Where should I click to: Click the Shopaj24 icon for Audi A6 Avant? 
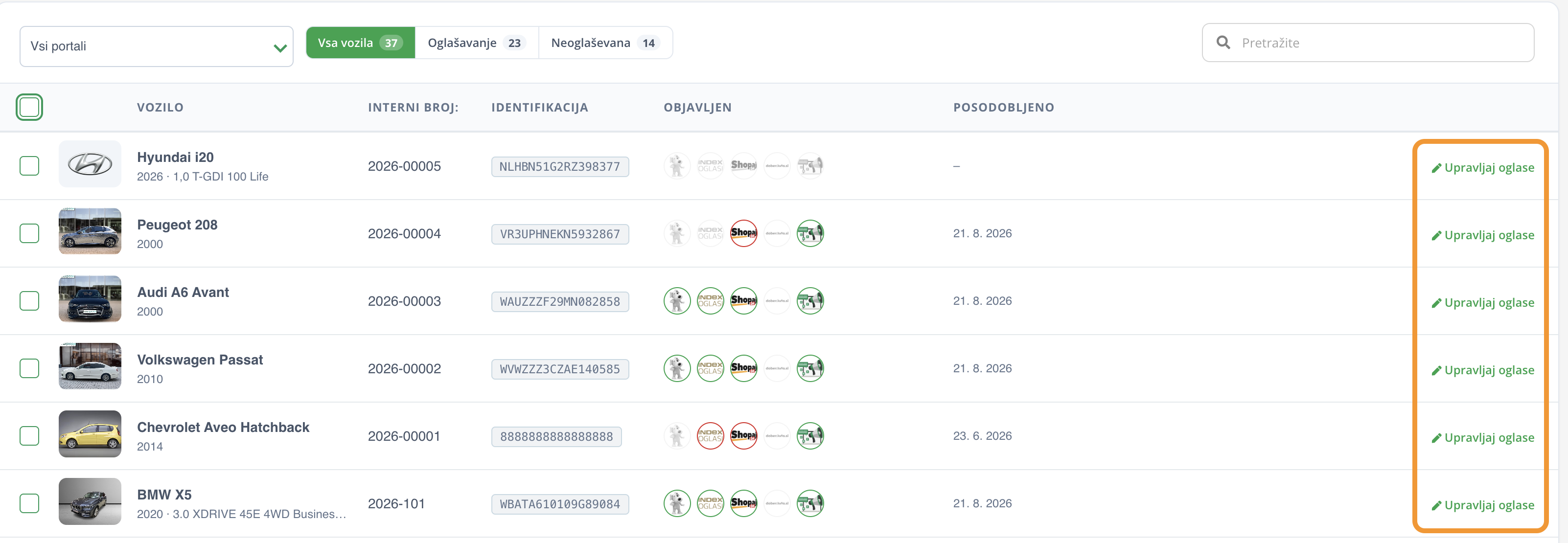coord(744,301)
